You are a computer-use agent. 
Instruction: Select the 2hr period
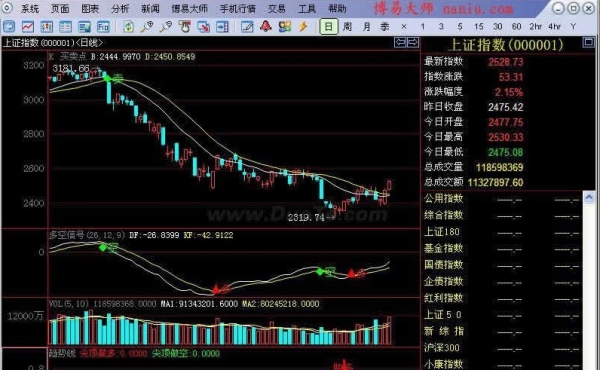tap(535, 26)
